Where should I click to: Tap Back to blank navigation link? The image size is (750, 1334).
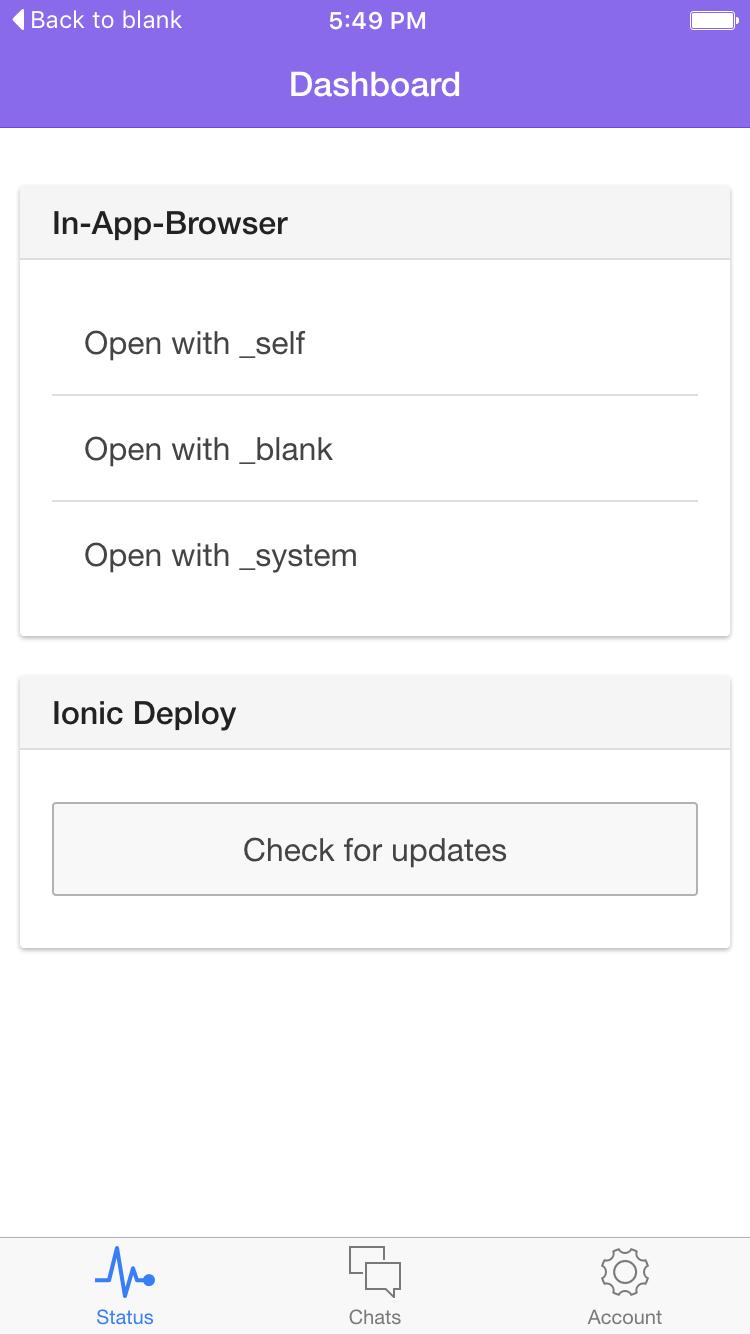(x=105, y=19)
